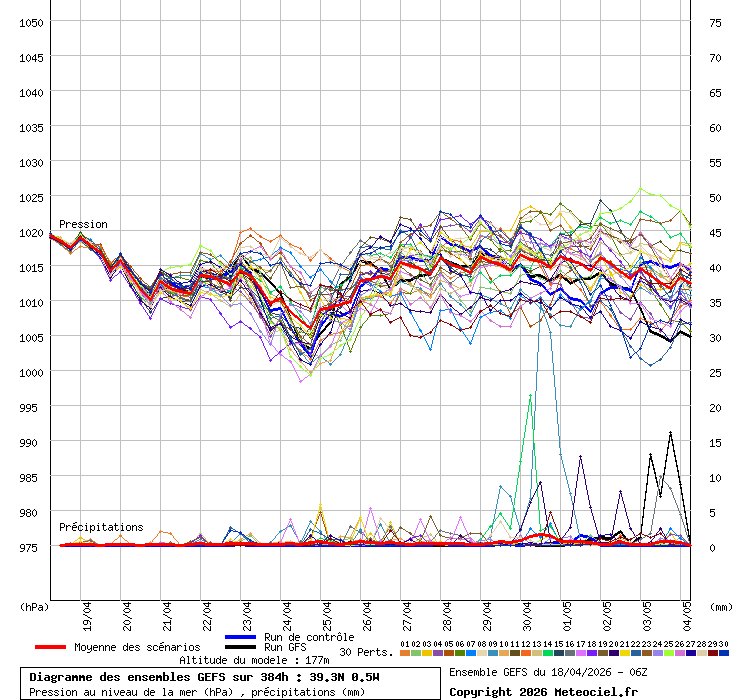Click the blue Run de contrôle legend line
The width and height of the screenshot is (740, 700).
tap(241, 637)
